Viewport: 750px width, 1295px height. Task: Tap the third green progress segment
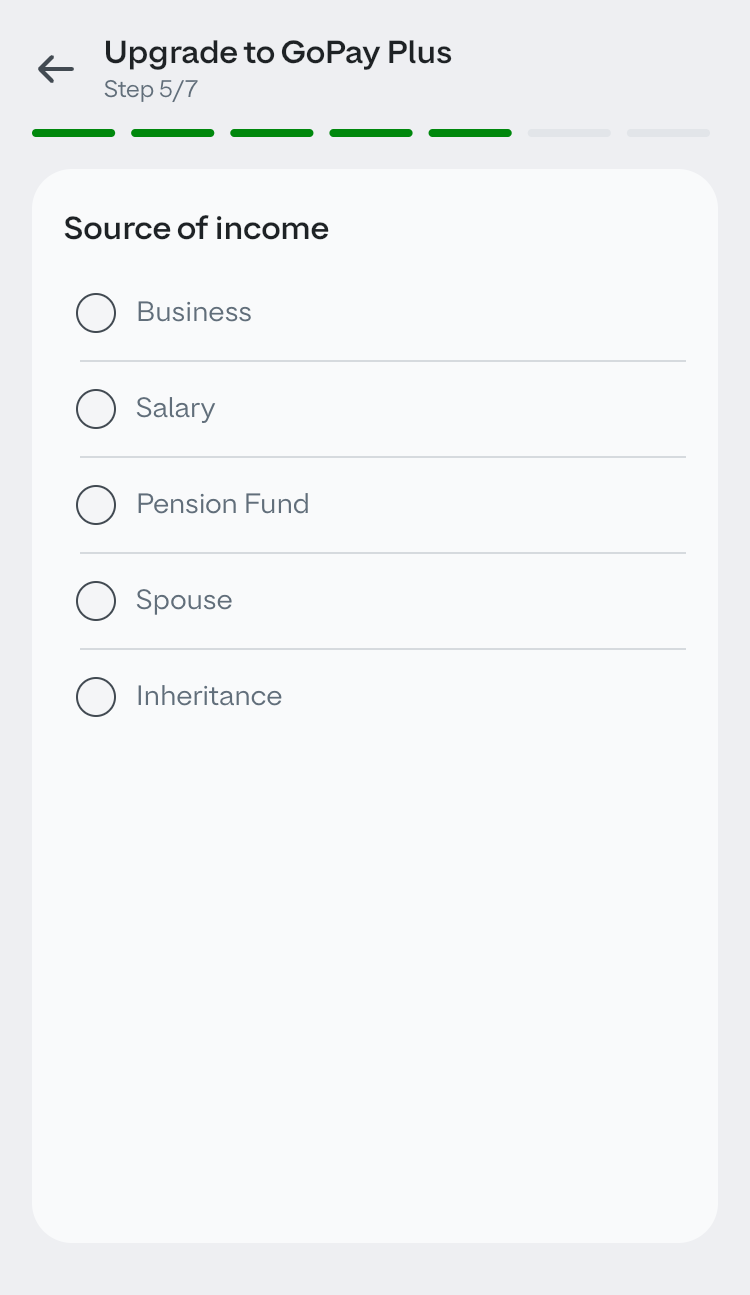272,133
